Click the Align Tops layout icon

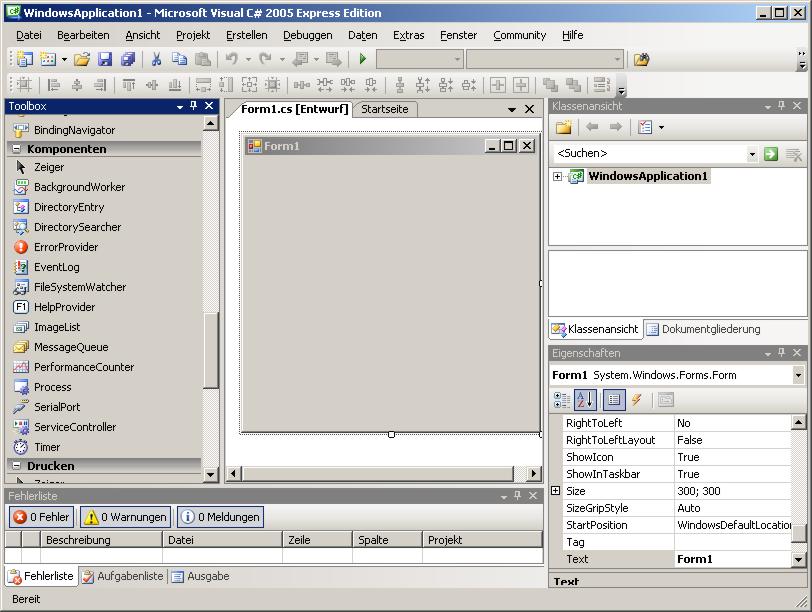click(128, 84)
